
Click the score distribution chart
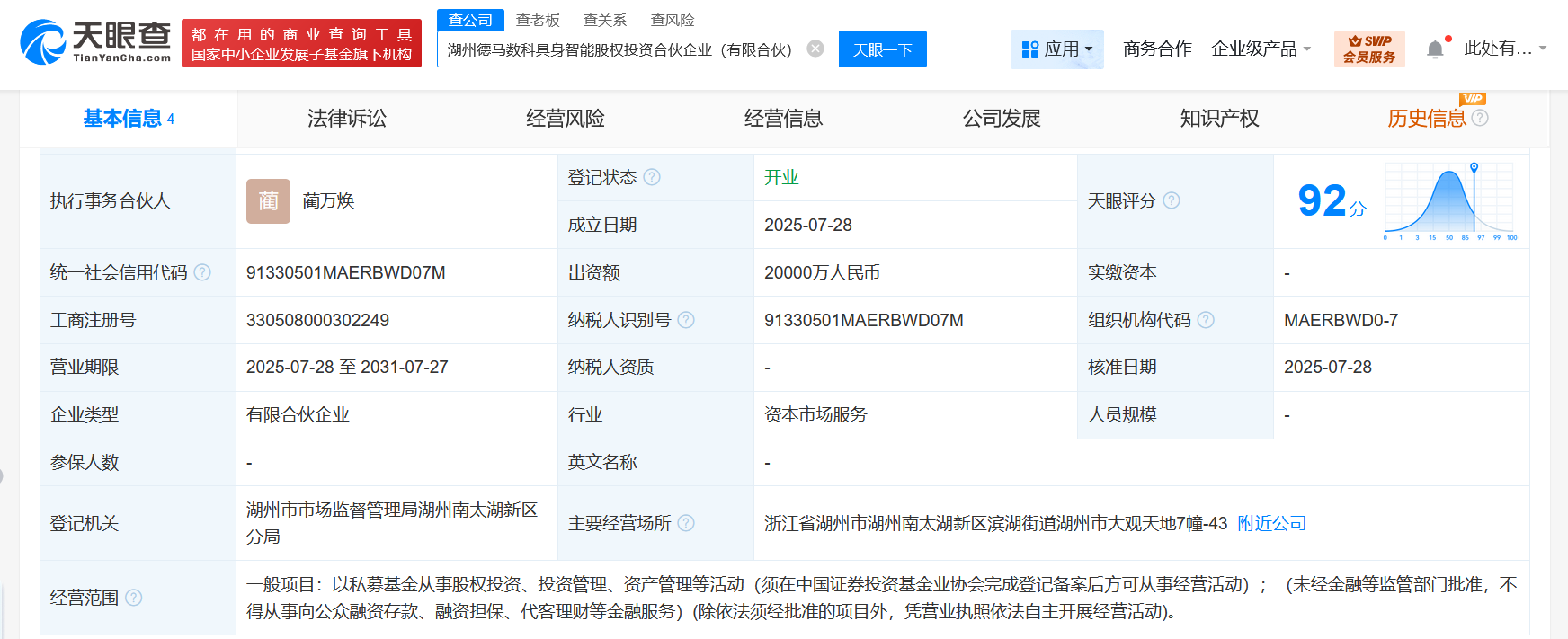[x=1449, y=200]
